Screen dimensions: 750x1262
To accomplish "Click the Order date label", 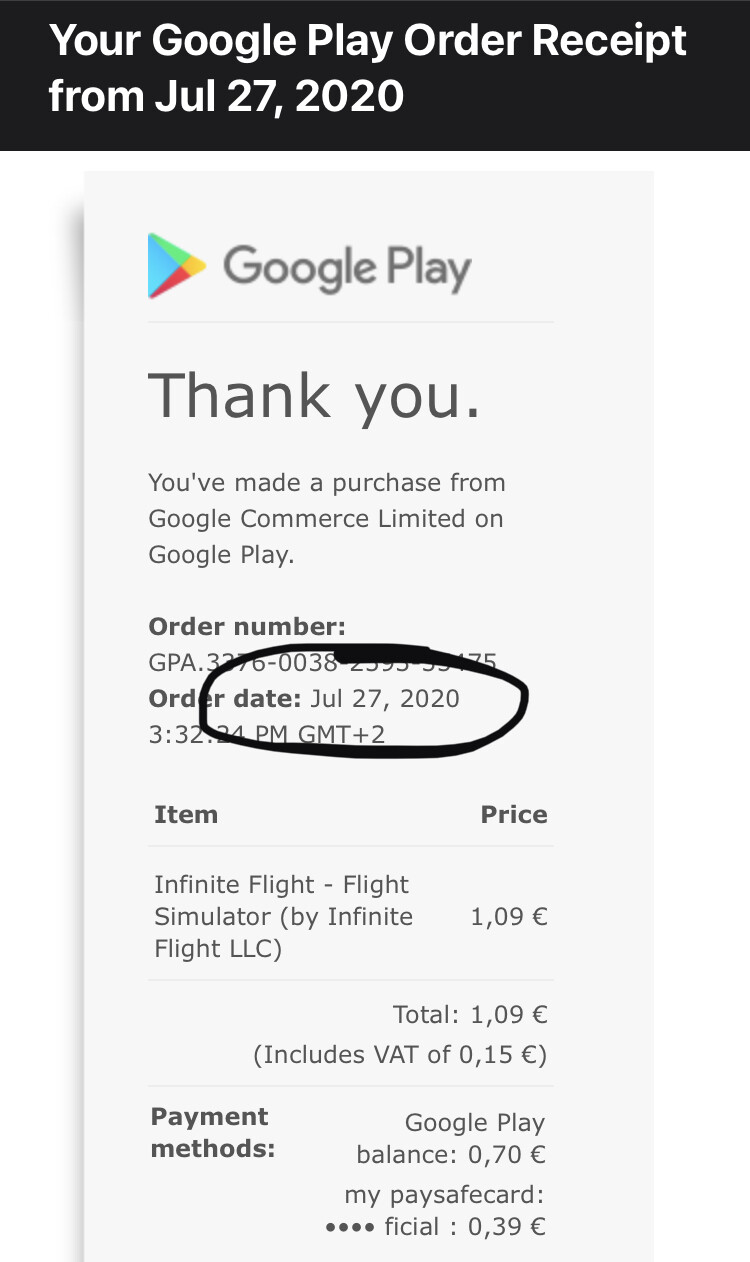I will pyautogui.click(x=225, y=698).
